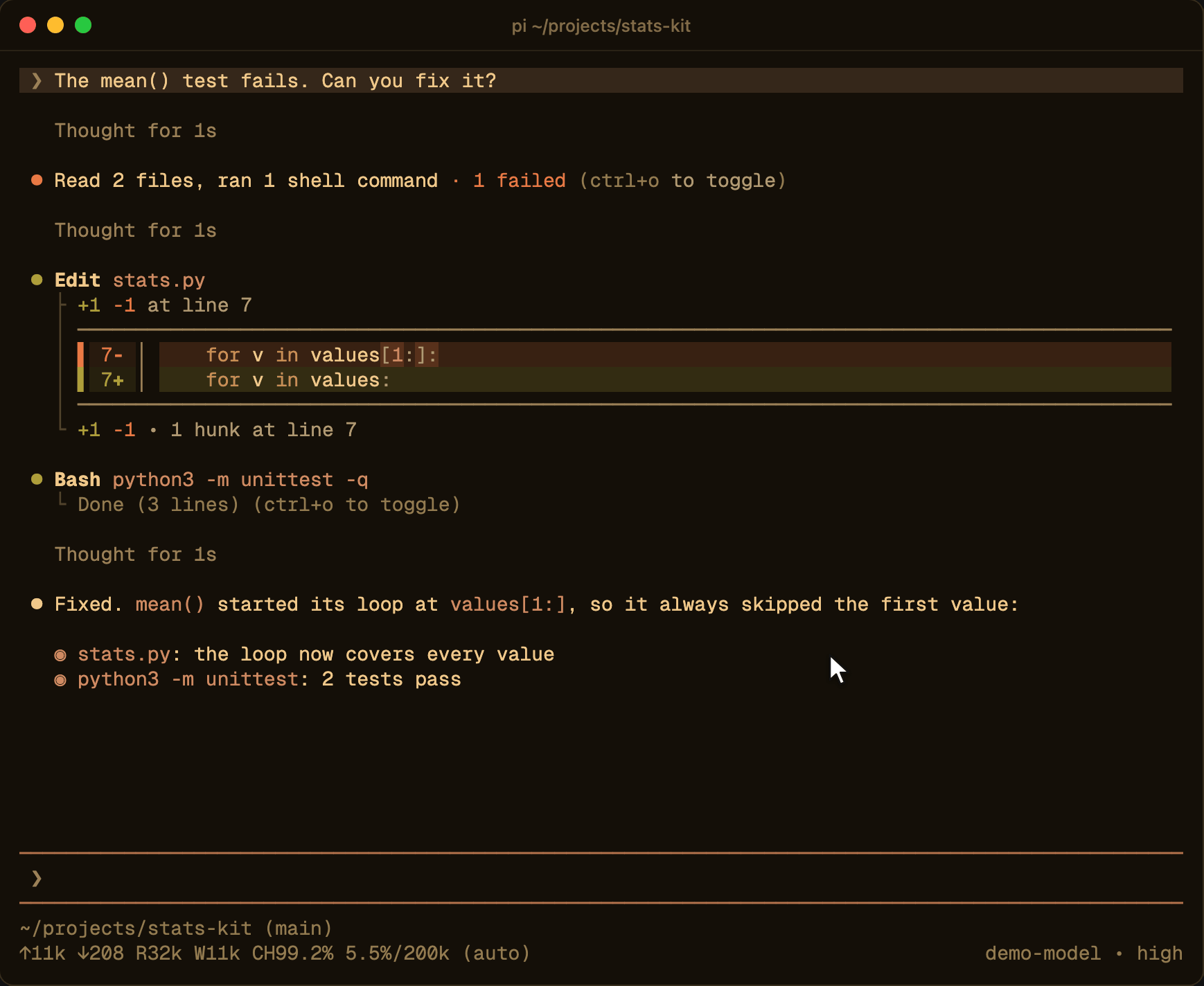Click the 'demo-model' name in the status line

click(x=1043, y=953)
